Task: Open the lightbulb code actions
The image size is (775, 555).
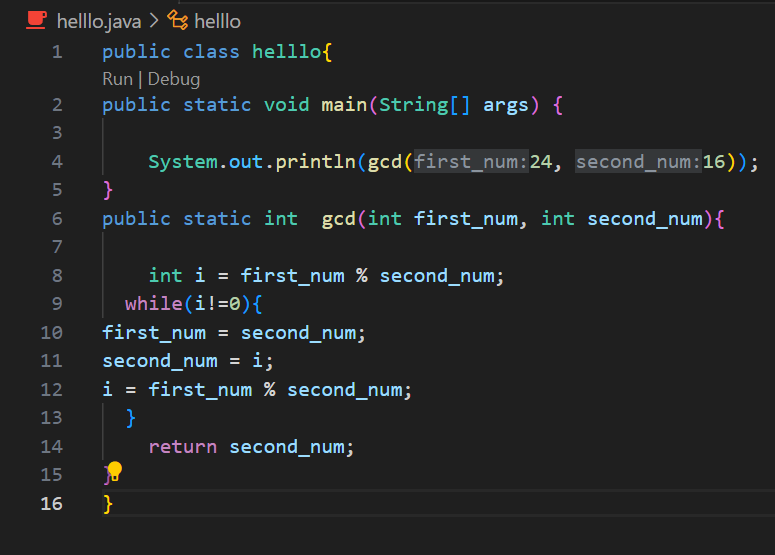Action: [x=115, y=470]
